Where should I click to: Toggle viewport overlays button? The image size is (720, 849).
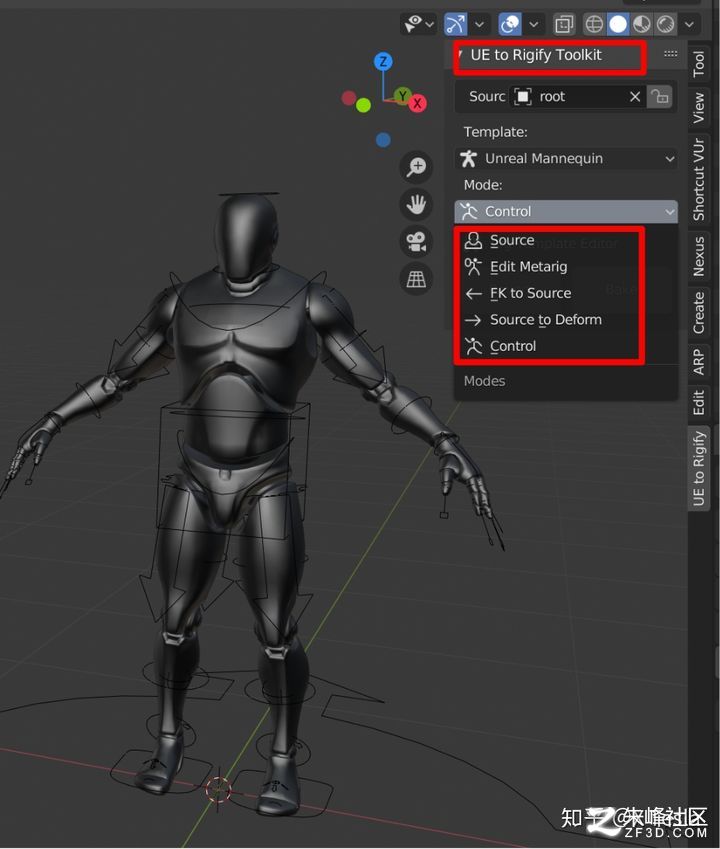pyautogui.click(x=510, y=24)
